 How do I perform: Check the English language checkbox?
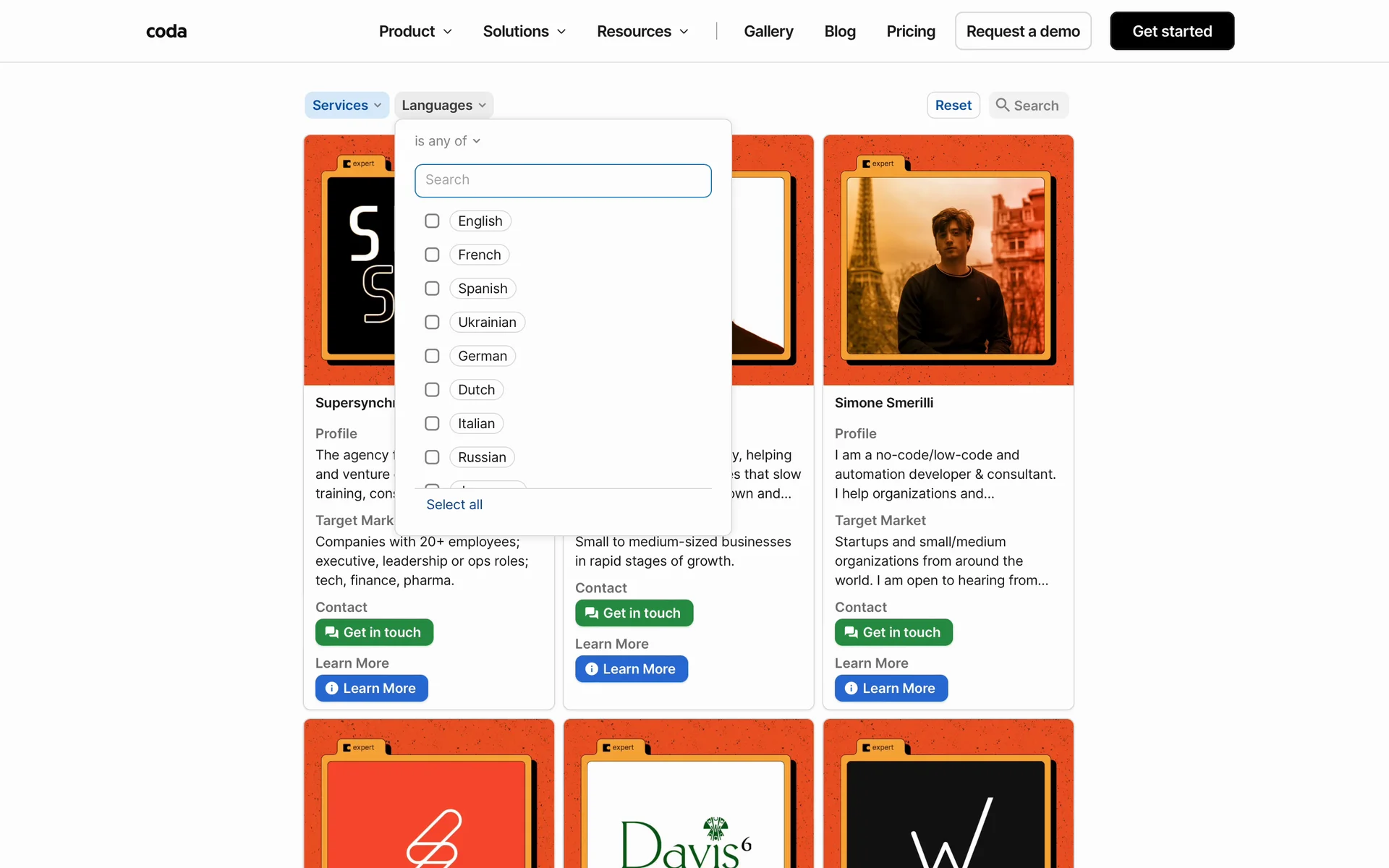click(432, 221)
